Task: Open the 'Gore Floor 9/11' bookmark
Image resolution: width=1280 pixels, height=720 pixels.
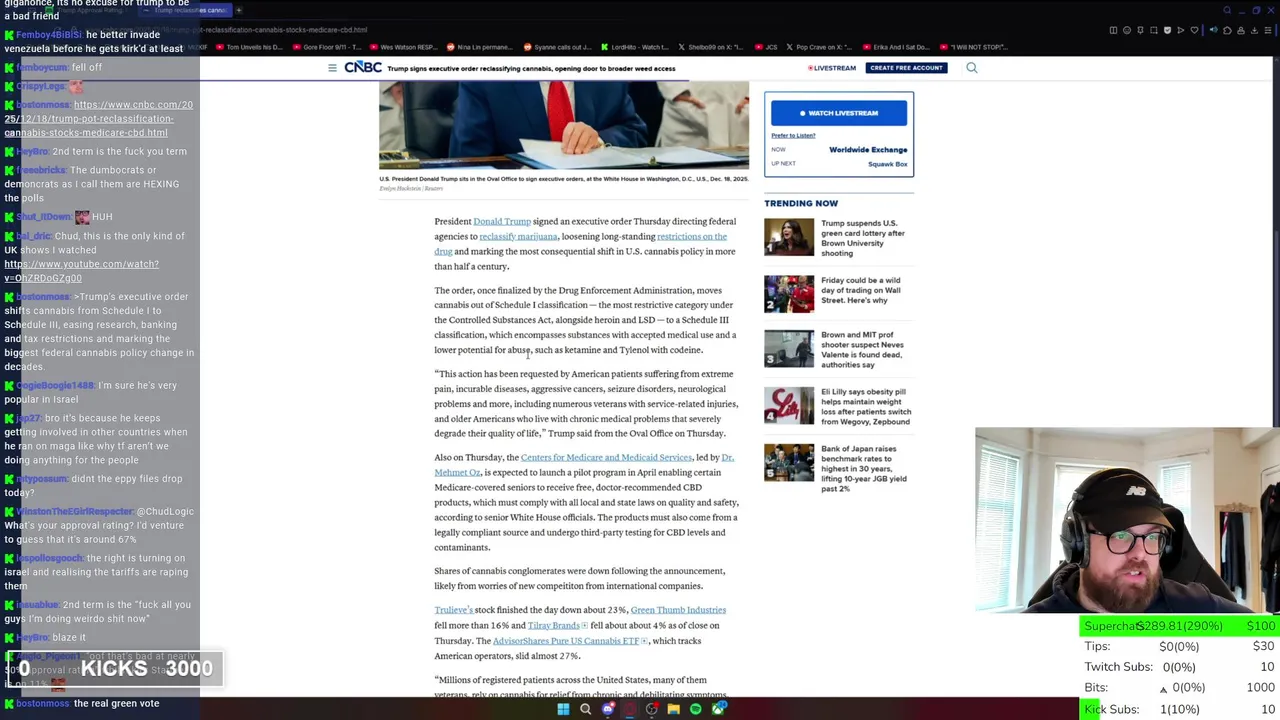Action: [326, 47]
